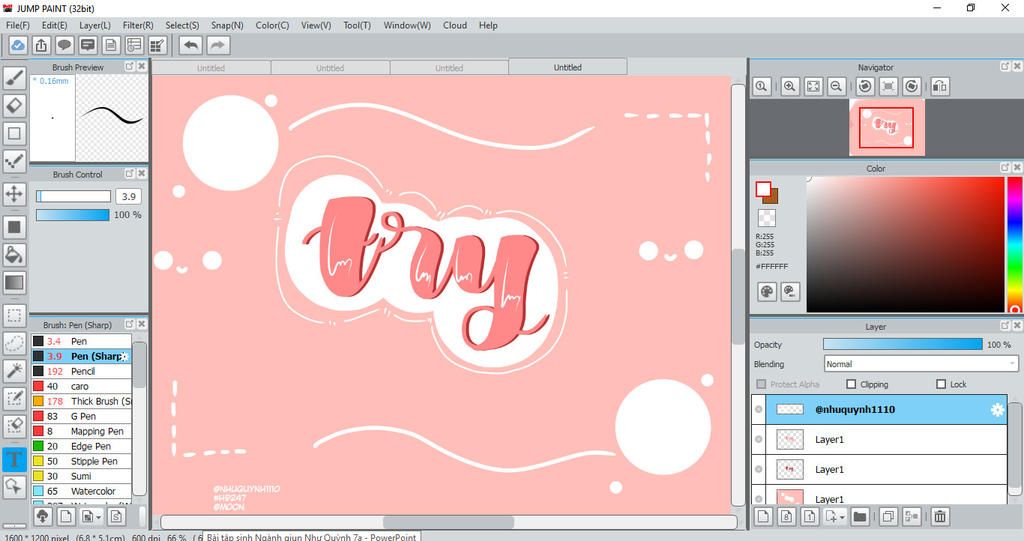Switch to the first Untitled document tab
1024x541 pixels.
[211, 68]
